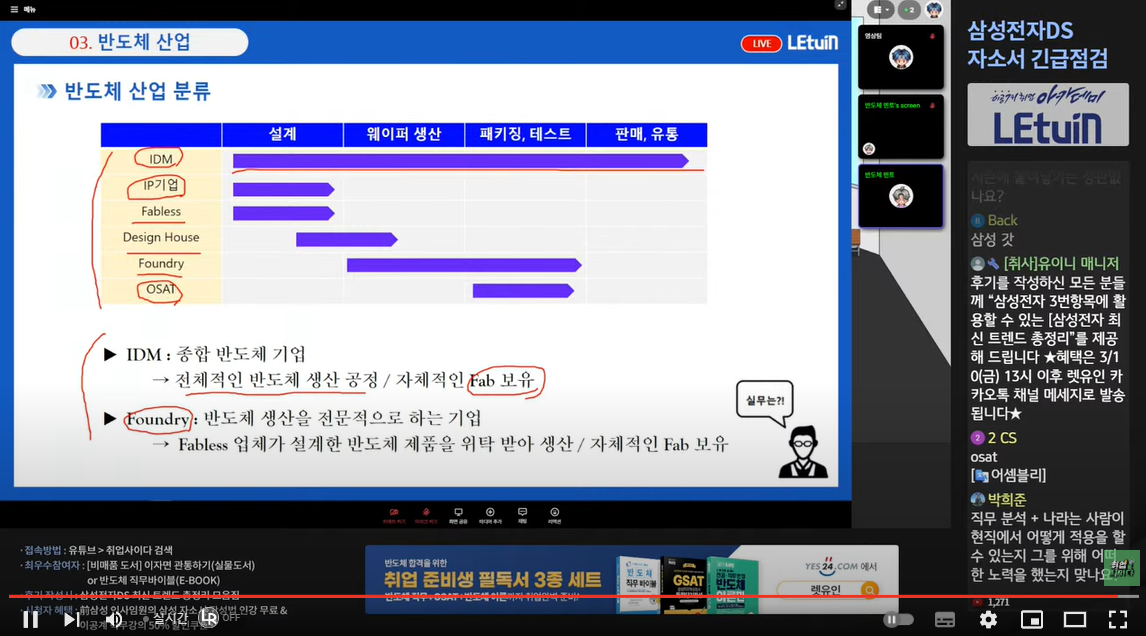Click the 반도체 산업 분류 heading
The image size is (1146, 636).
[x=137, y=91]
